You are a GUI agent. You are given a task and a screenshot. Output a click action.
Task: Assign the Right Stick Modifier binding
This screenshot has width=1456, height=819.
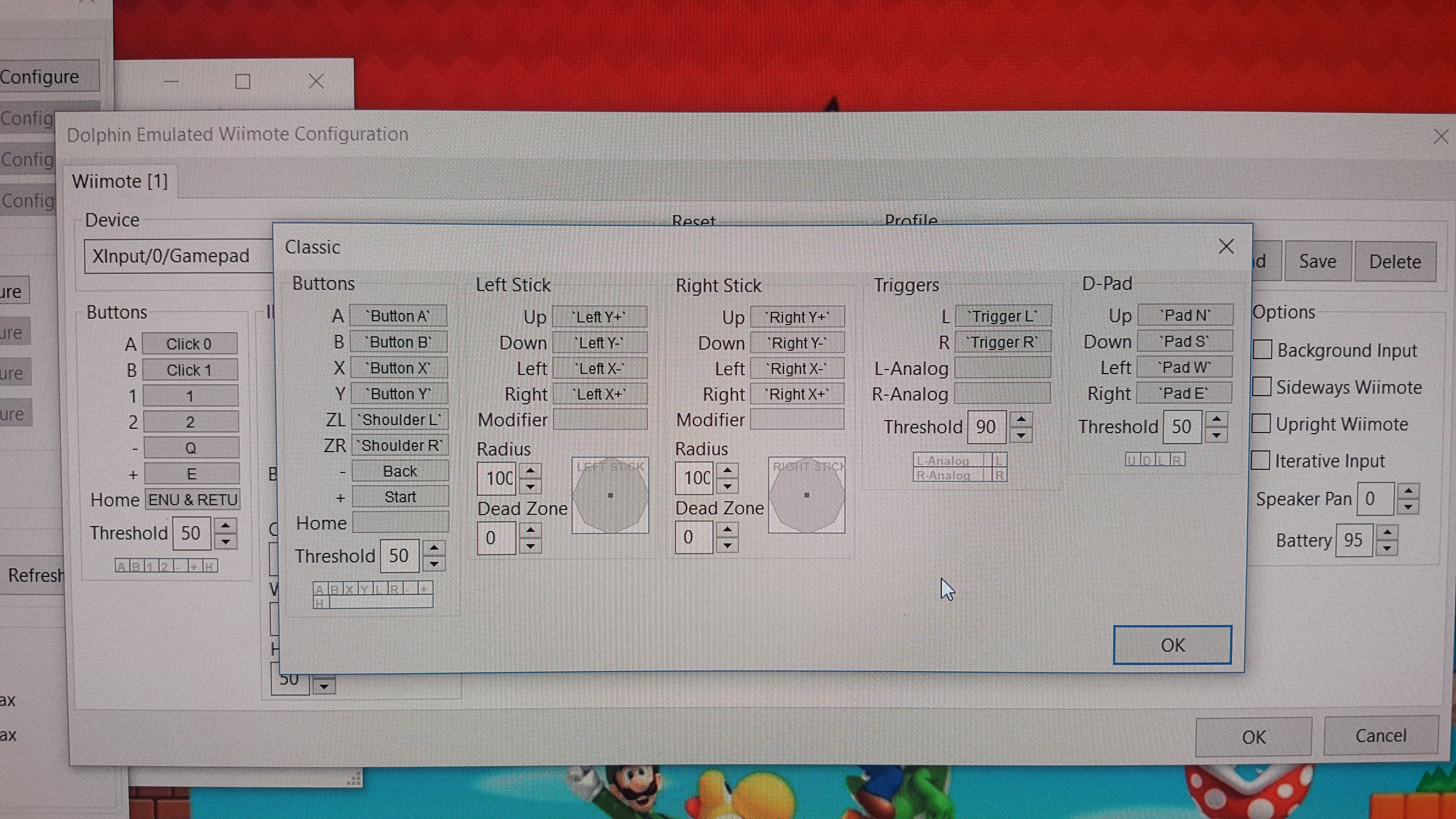(798, 419)
